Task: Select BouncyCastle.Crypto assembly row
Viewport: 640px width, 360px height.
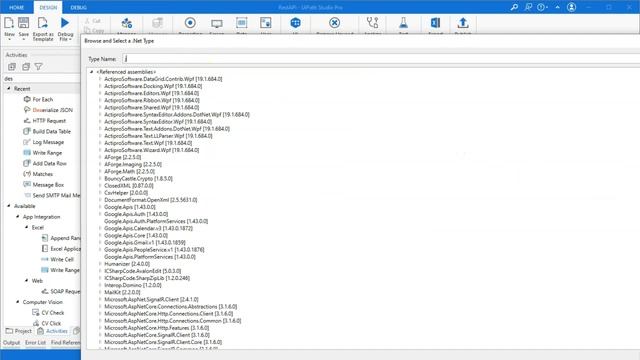Action: pos(138,178)
